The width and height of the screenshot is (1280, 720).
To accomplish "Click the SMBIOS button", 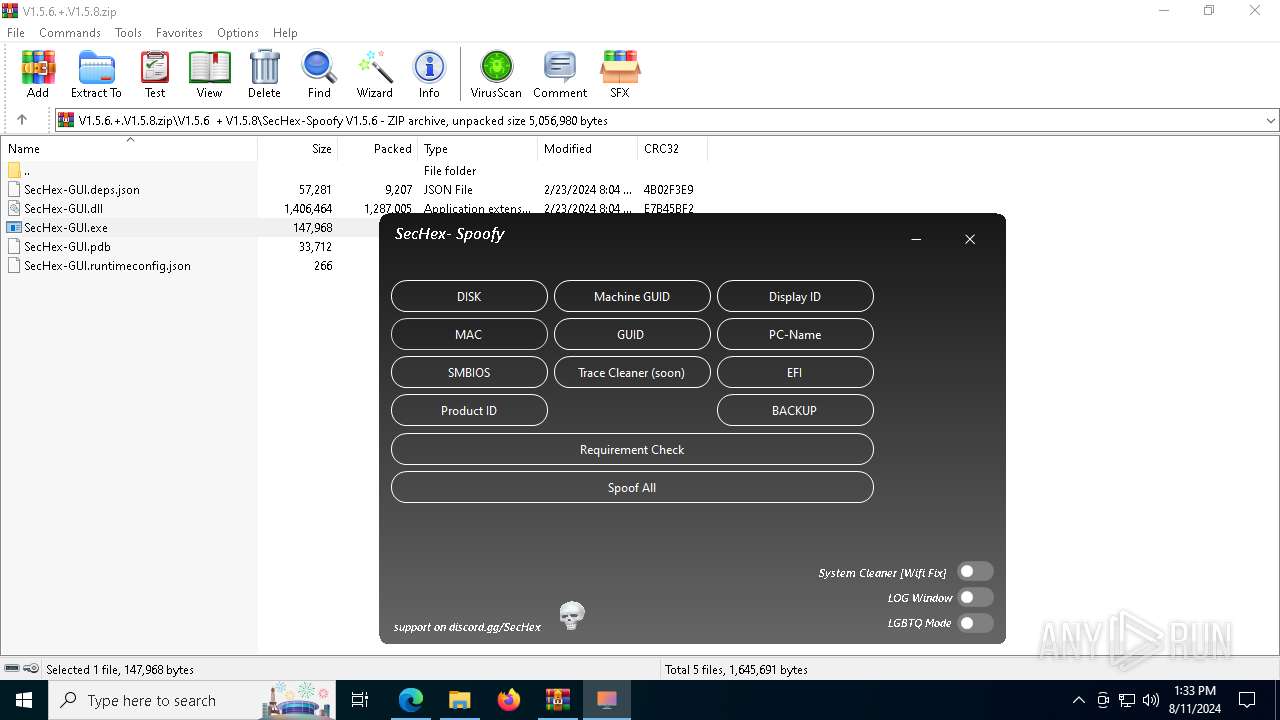I will pos(469,372).
